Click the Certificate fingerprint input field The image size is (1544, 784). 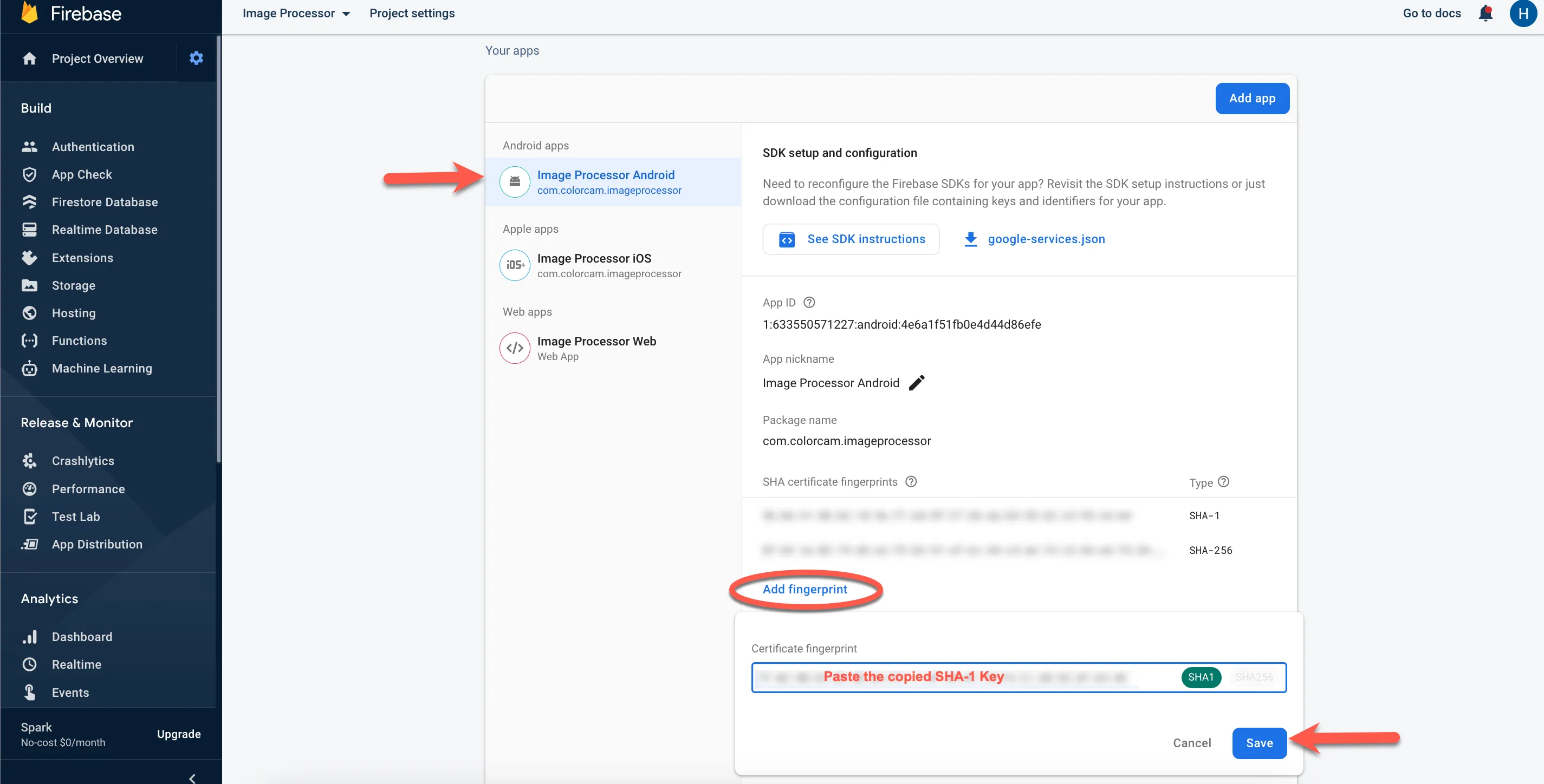click(x=1018, y=677)
